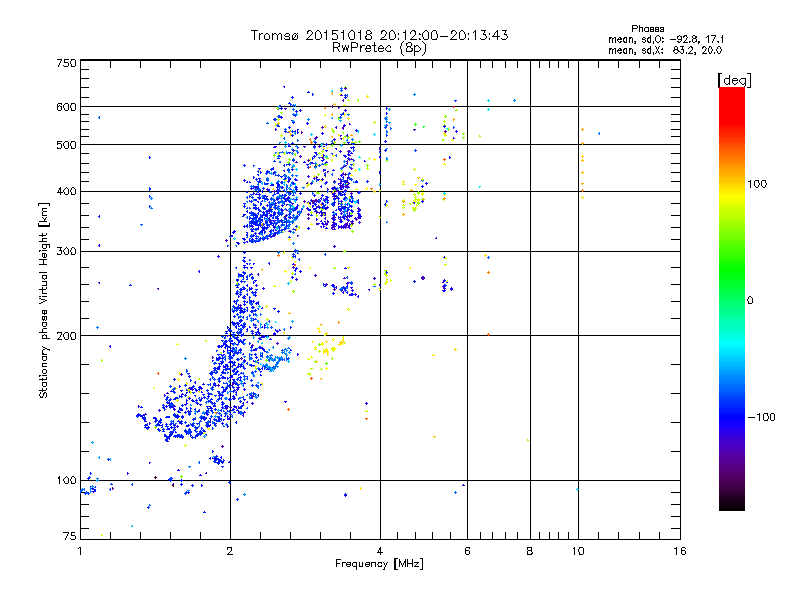The image size is (800, 600).
Task: Click the y-axis label "750"
Action: 66,63
